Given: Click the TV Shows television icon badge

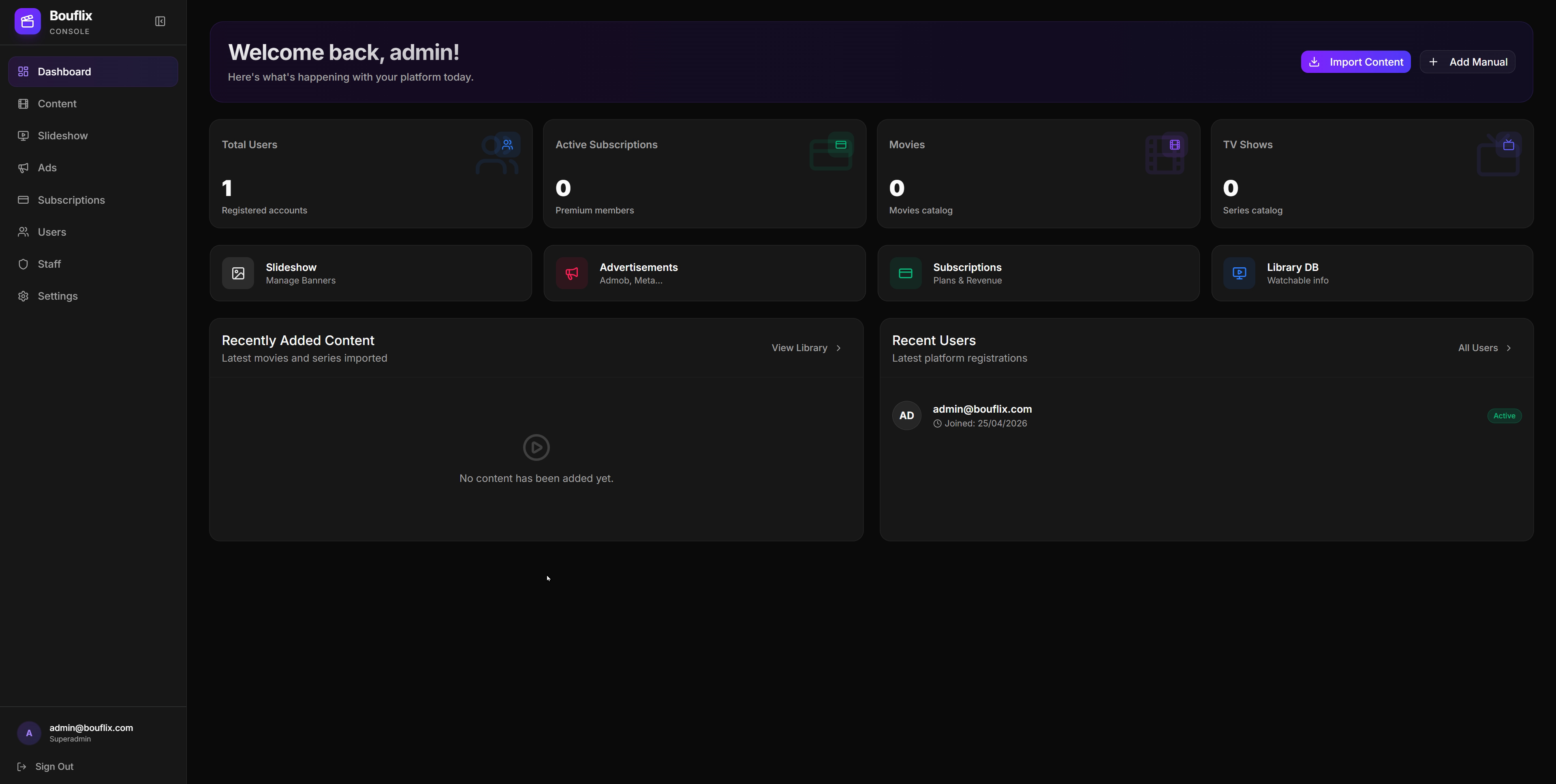Looking at the screenshot, I should pos(1508,145).
